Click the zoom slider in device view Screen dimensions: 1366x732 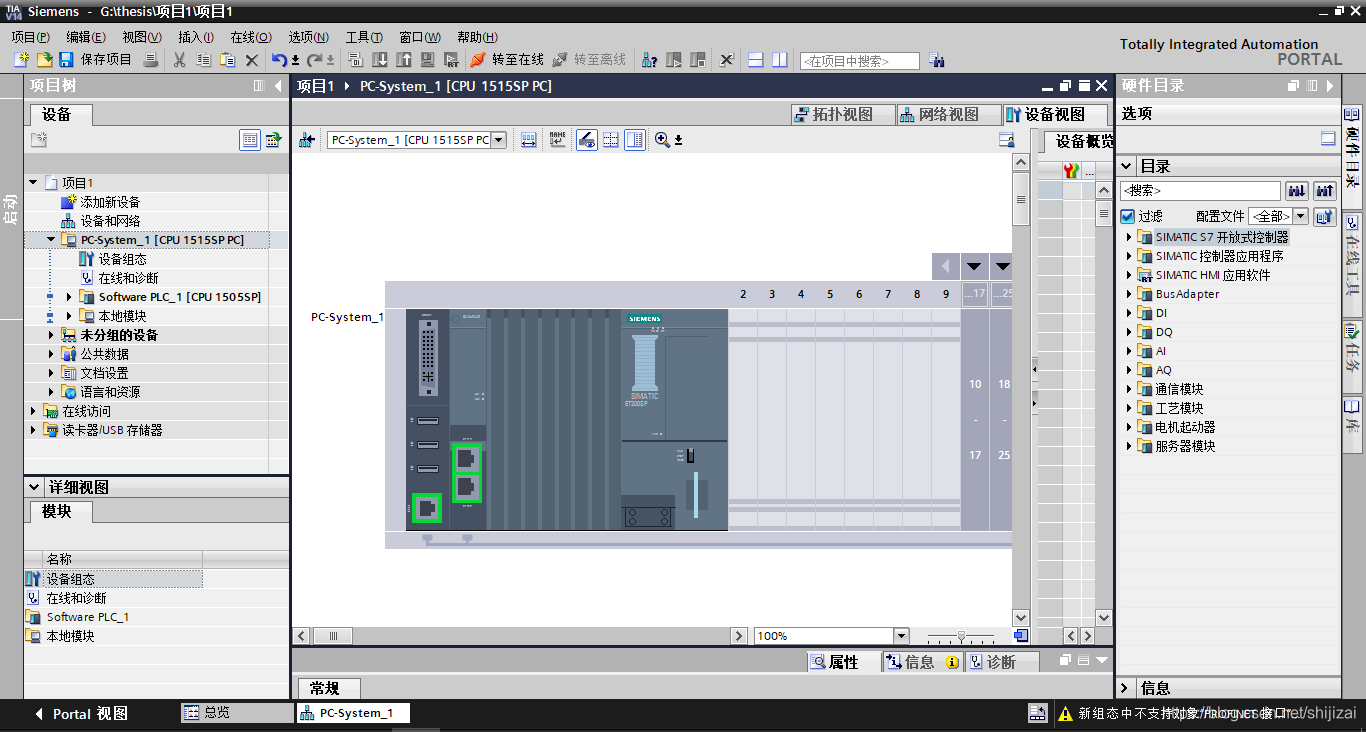click(961, 636)
